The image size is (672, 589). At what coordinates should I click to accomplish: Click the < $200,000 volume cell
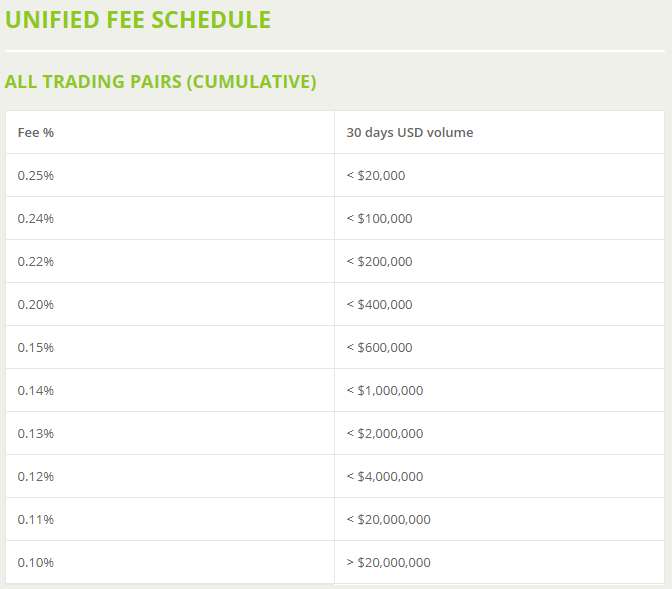pyautogui.click(x=499, y=261)
